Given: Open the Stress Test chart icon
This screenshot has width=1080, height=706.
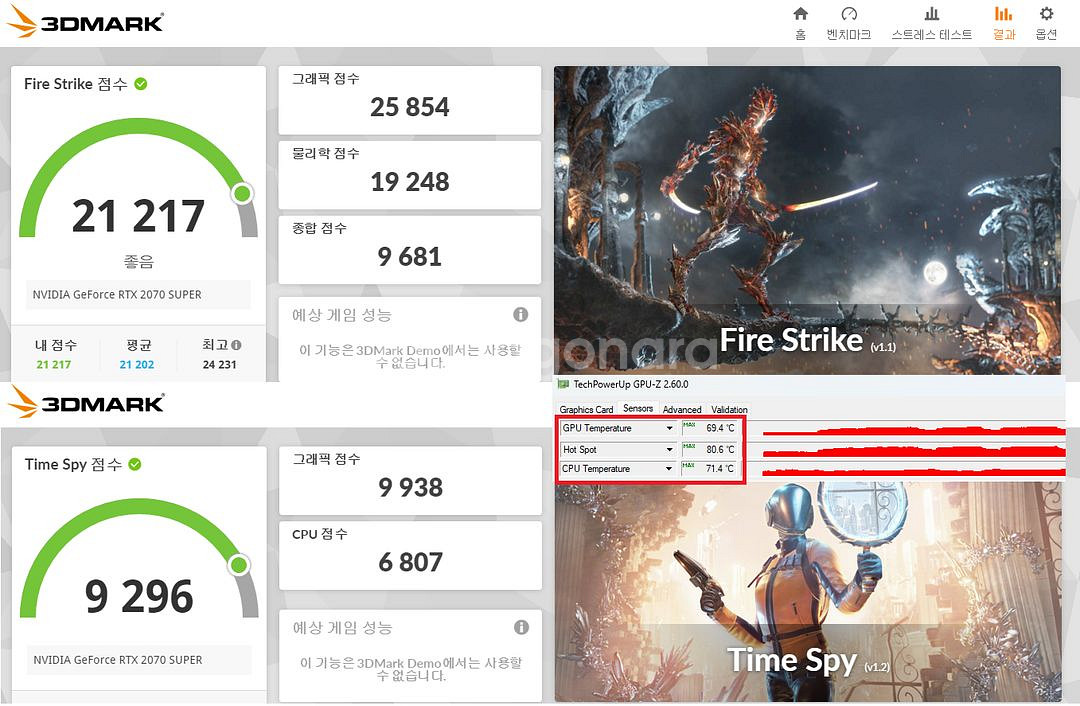Looking at the screenshot, I should pyautogui.click(x=931, y=14).
